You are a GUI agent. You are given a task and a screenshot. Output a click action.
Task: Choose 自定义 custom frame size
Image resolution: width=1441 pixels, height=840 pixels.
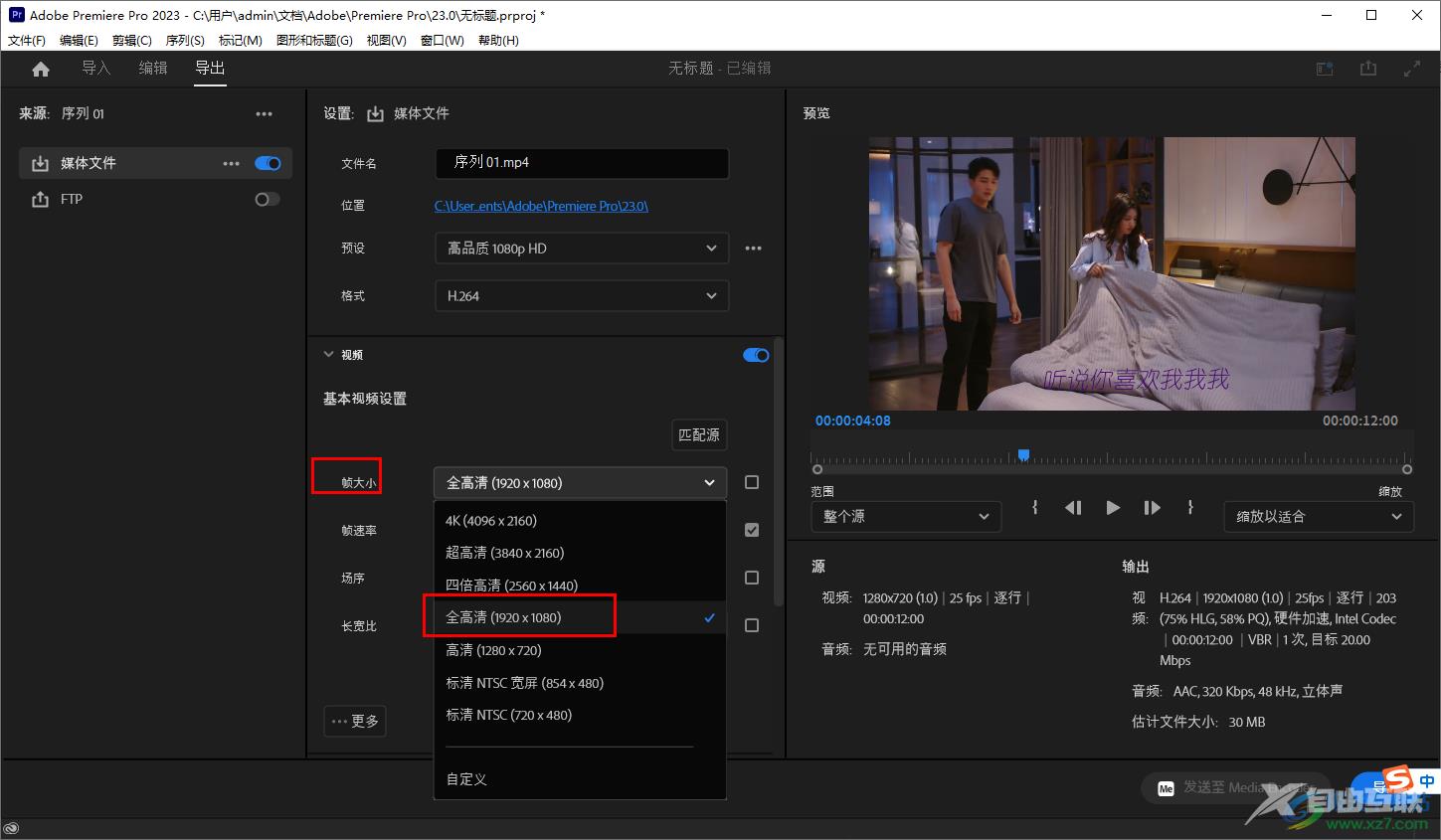tap(581, 779)
